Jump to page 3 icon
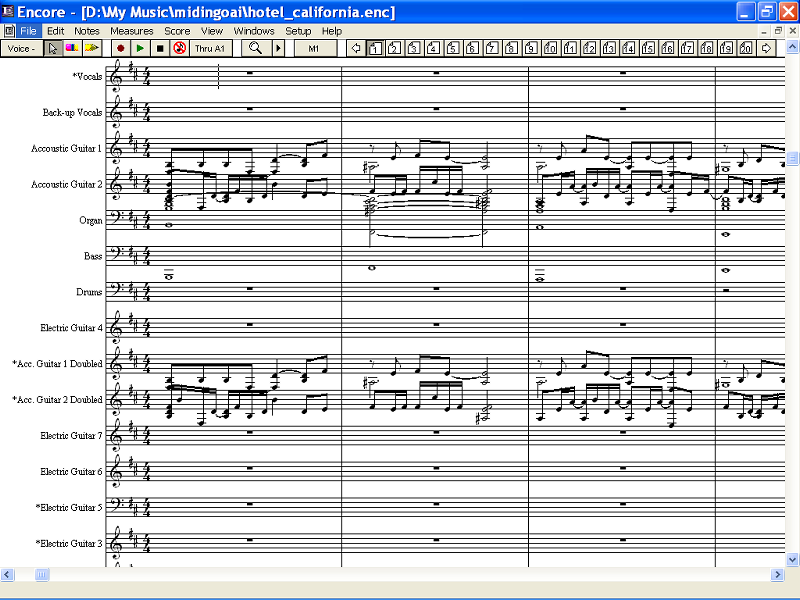Viewport: 800px width, 600px height. [414, 48]
